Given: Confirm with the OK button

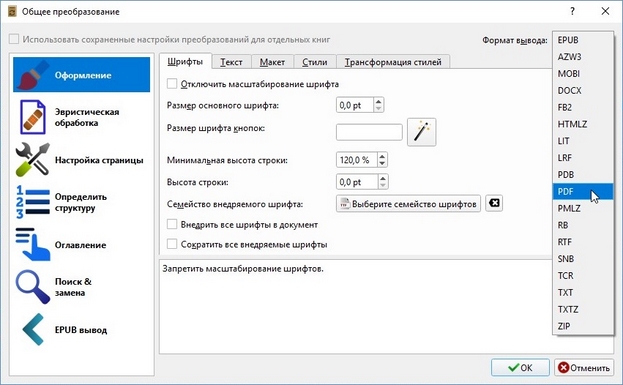Looking at the screenshot, I should coord(520,368).
